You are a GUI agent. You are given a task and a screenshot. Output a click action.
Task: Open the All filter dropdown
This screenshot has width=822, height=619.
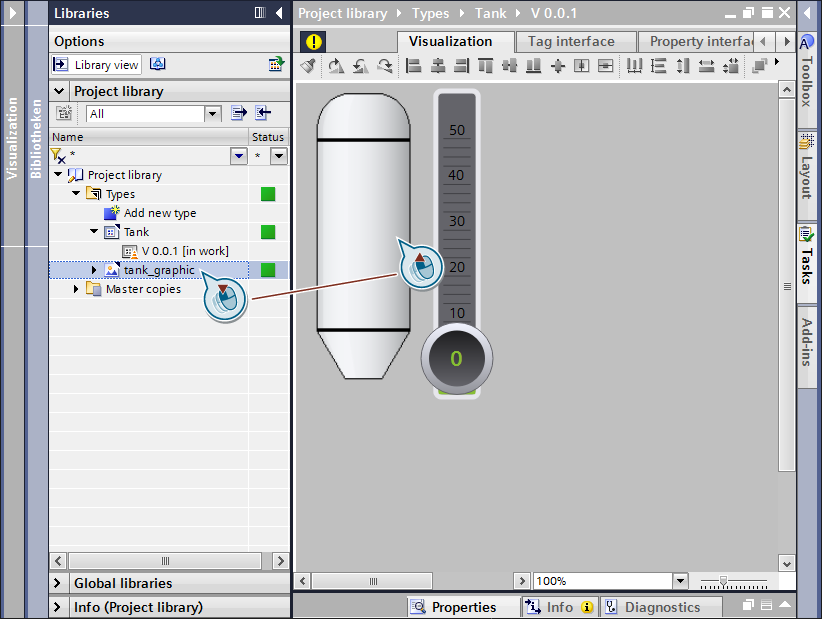(x=212, y=114)
